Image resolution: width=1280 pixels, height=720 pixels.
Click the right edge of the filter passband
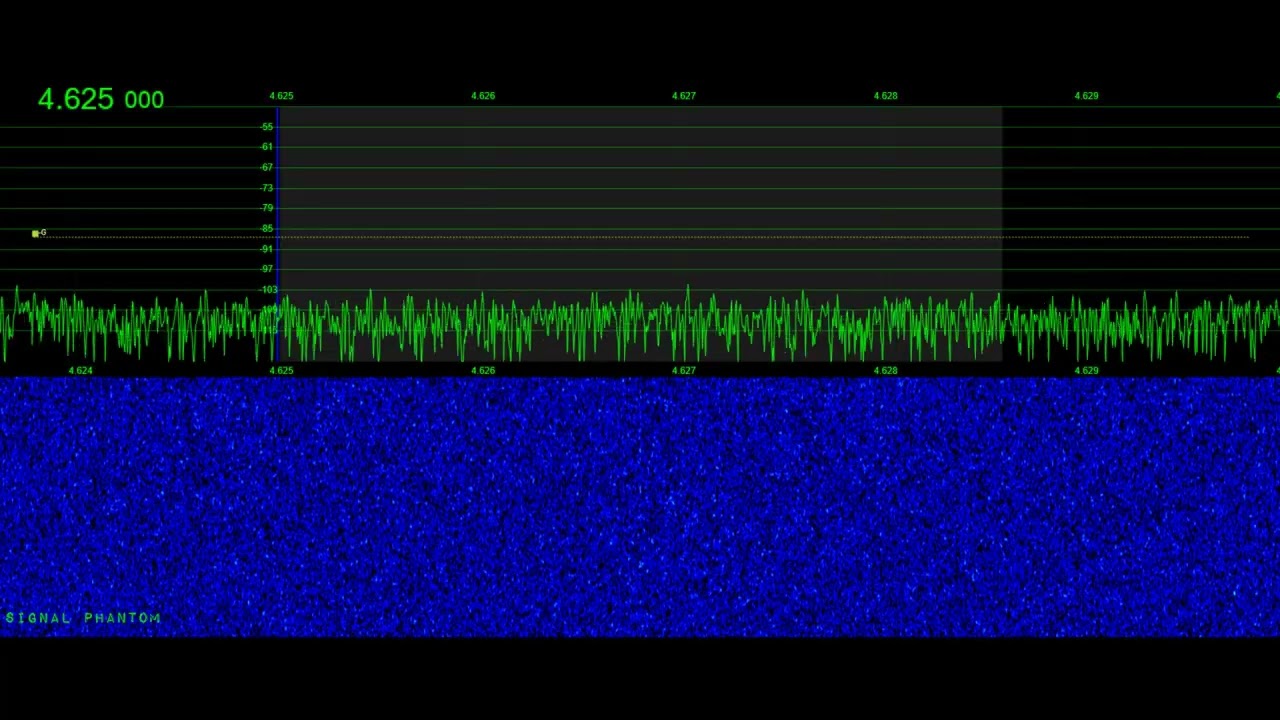(1001, 234)
